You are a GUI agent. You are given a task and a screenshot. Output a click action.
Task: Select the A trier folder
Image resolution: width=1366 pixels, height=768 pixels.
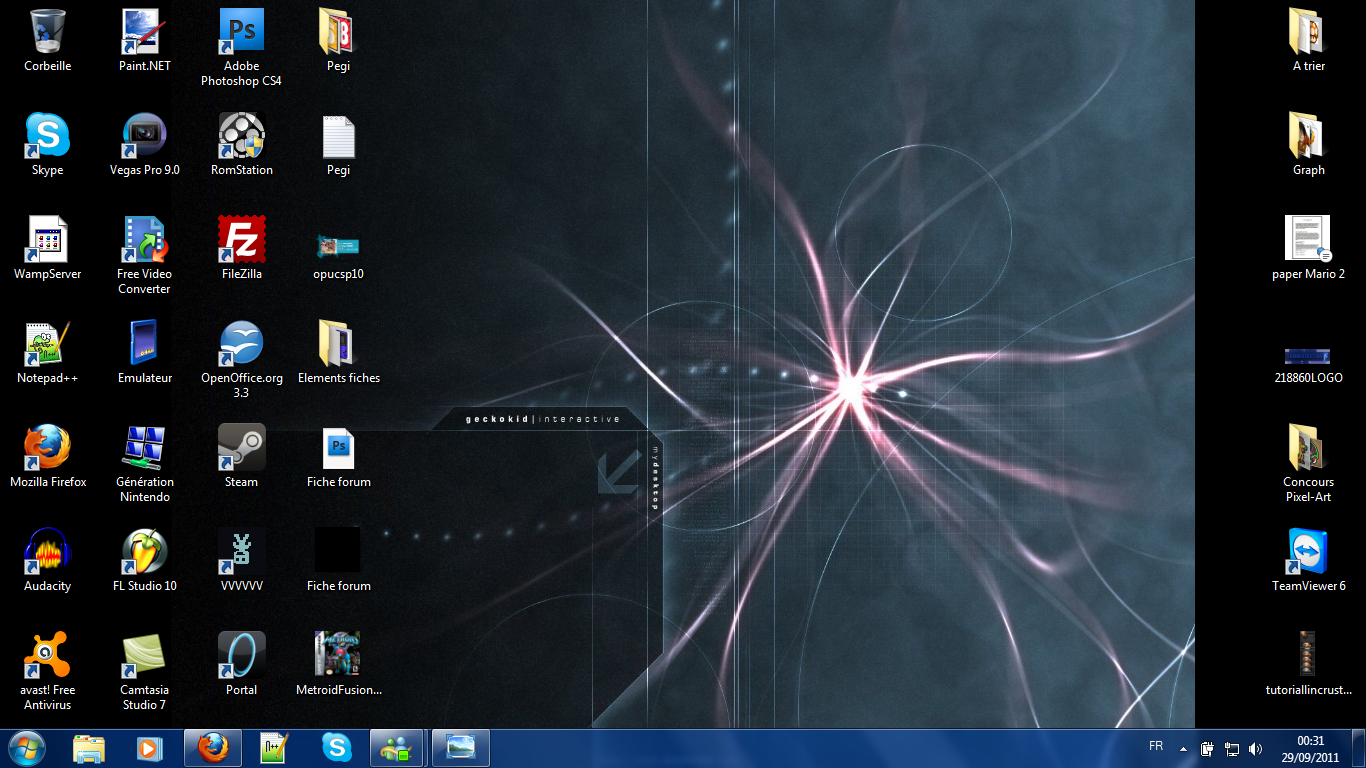point(1308,32)
